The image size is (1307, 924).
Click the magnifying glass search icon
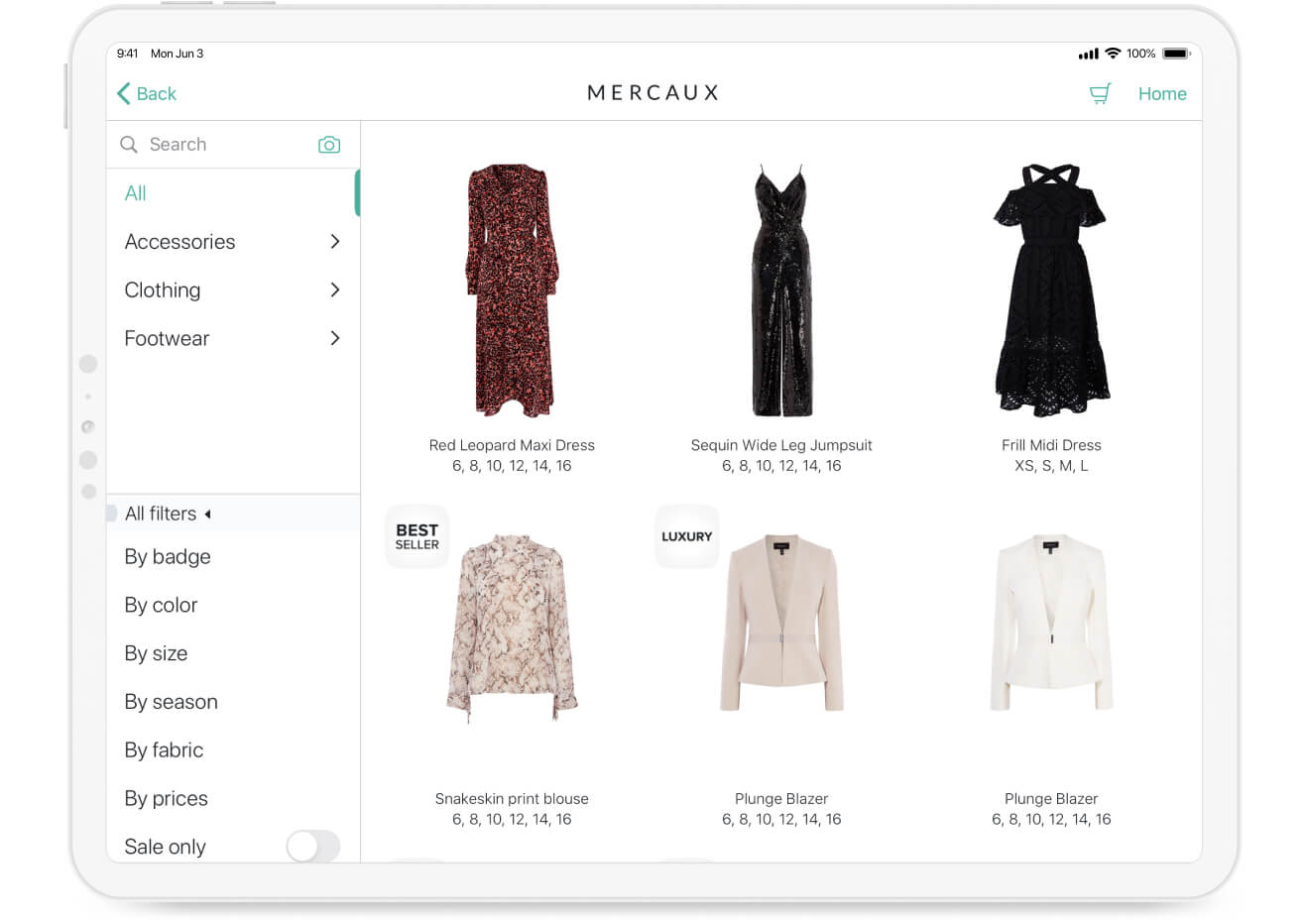(x=129, y=145)
